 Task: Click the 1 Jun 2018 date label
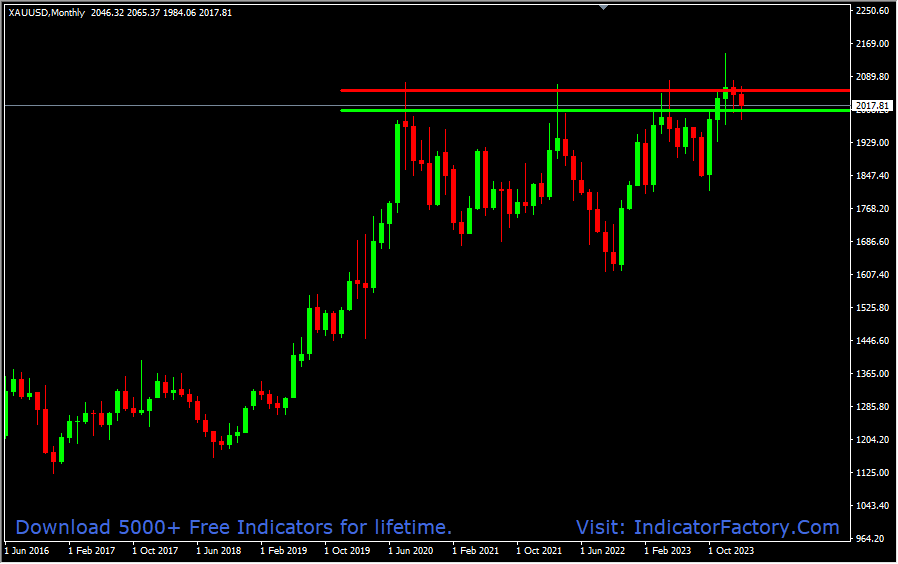(x=219, y=551)
